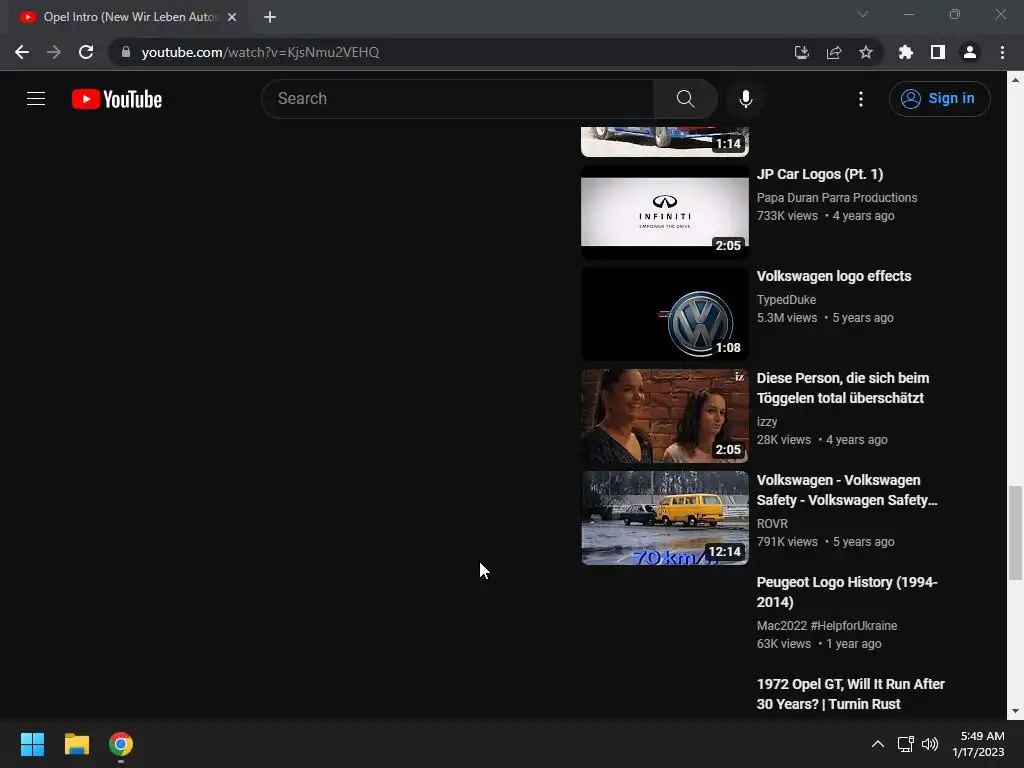Open JP Car Logos Infiniti thumbnail
This screenshot has width=1024, height=768.
pos(665,212)
